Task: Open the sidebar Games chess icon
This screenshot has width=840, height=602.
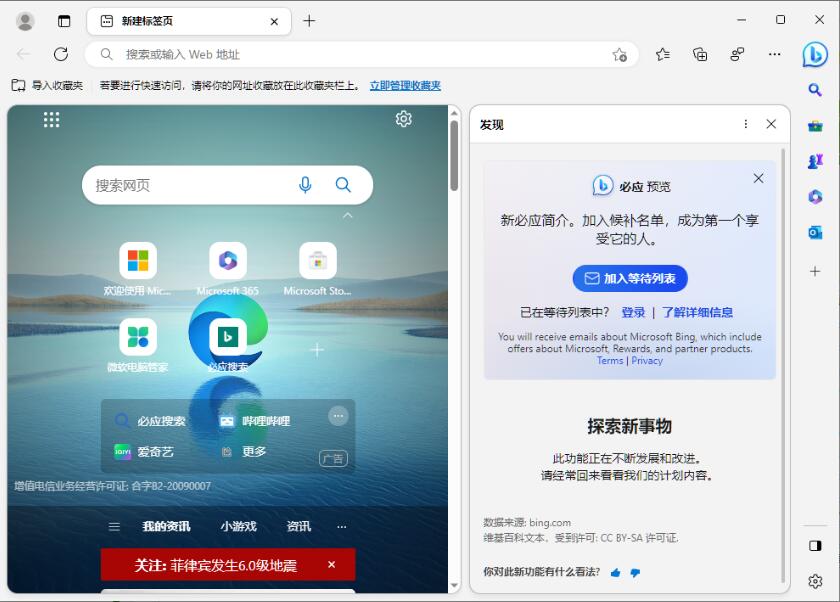Action: 815,161
